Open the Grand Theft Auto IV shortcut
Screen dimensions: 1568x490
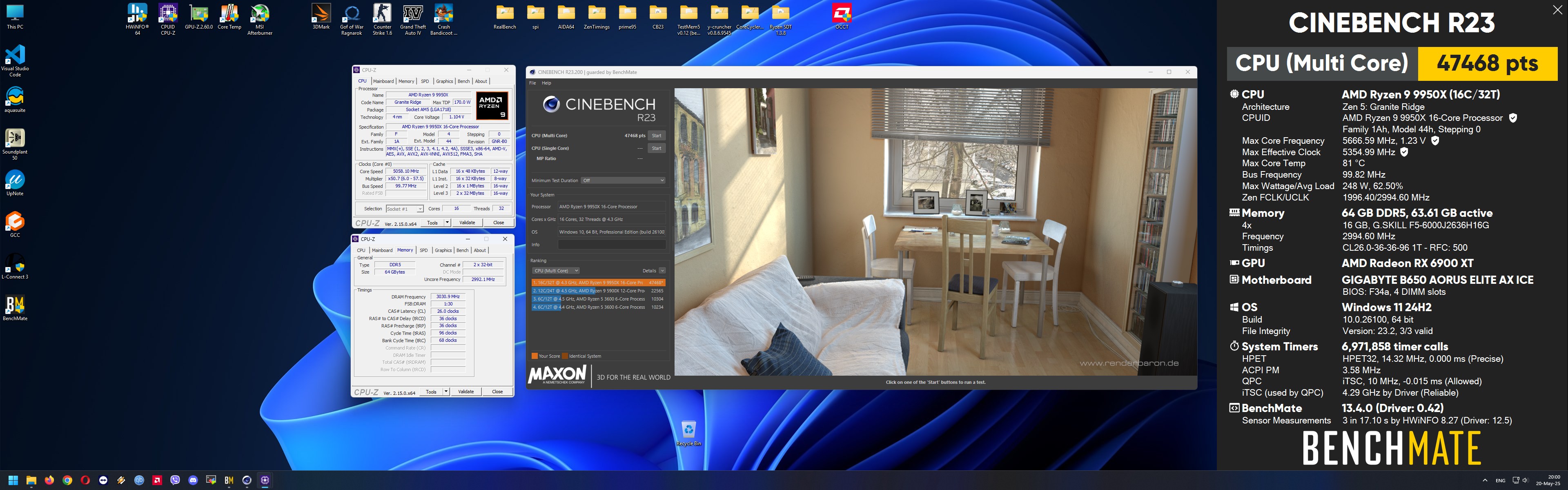tap(413, 19)
